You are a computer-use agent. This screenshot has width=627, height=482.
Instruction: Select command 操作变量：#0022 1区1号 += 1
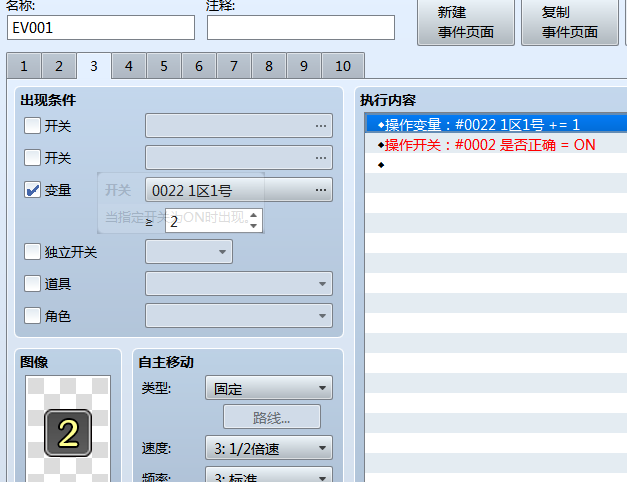(496, 123)
